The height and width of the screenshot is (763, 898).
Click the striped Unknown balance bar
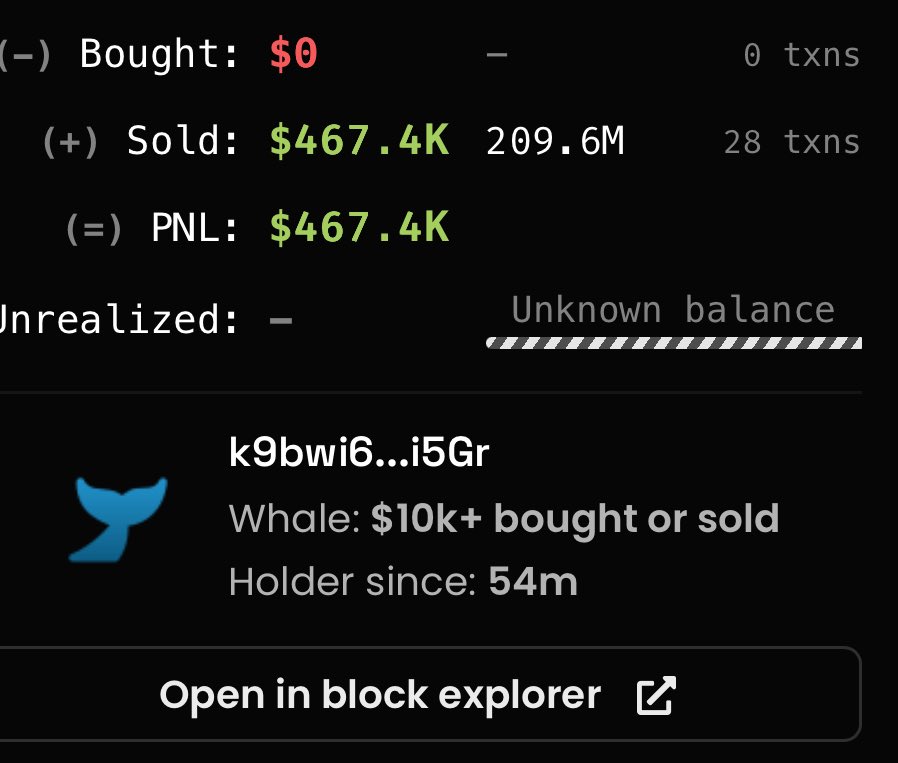tap(674, 343)
